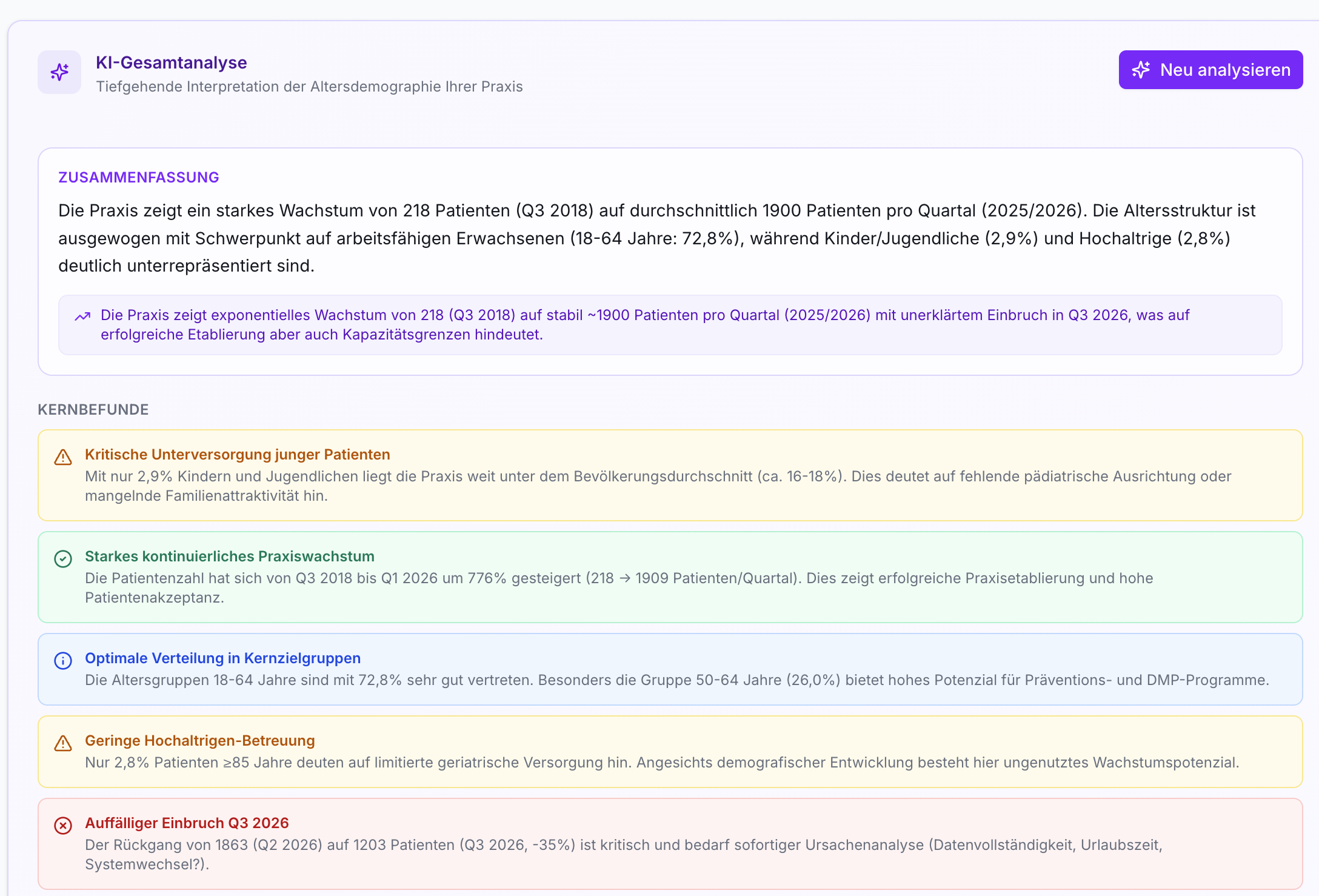Image resolution: width=1319 pixels, height=896 pixels.
Task: Click description 'Der Rückgang von 1863 (Q2 2026)'
Action: point(624,855)
